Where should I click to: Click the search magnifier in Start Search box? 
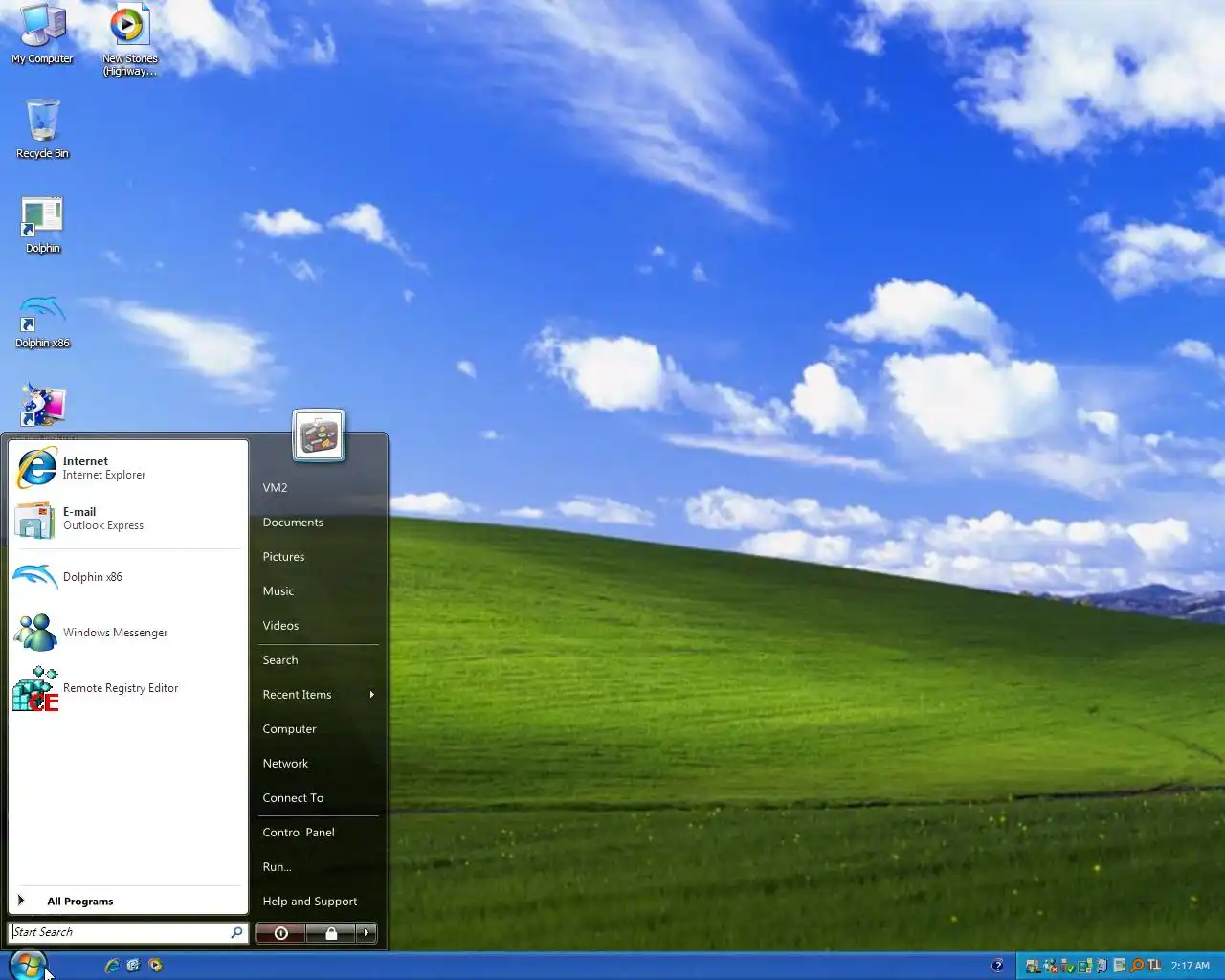[x=236, y=932]
